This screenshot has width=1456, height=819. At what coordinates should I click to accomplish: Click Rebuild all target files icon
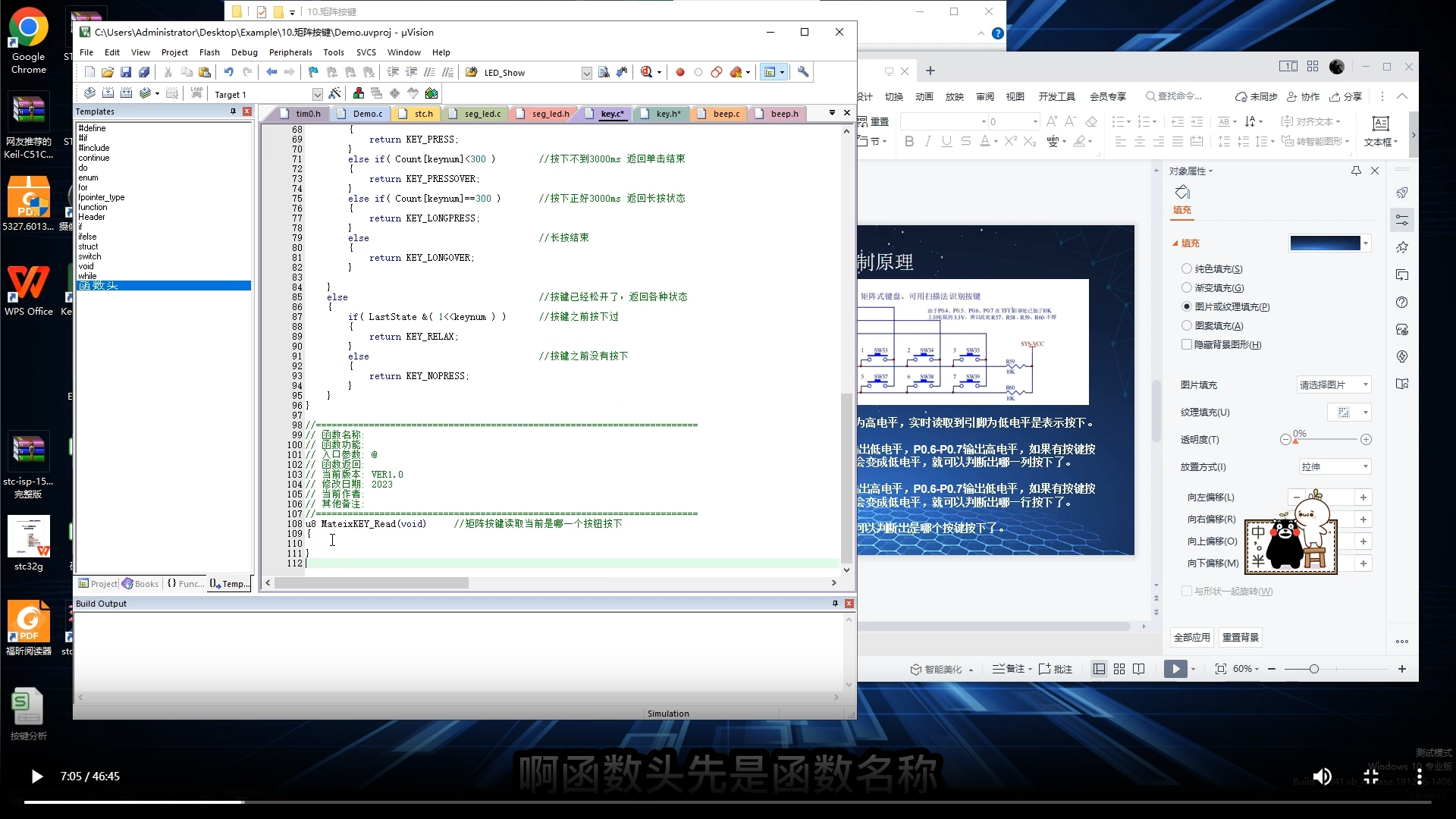[x=126, y=93]
